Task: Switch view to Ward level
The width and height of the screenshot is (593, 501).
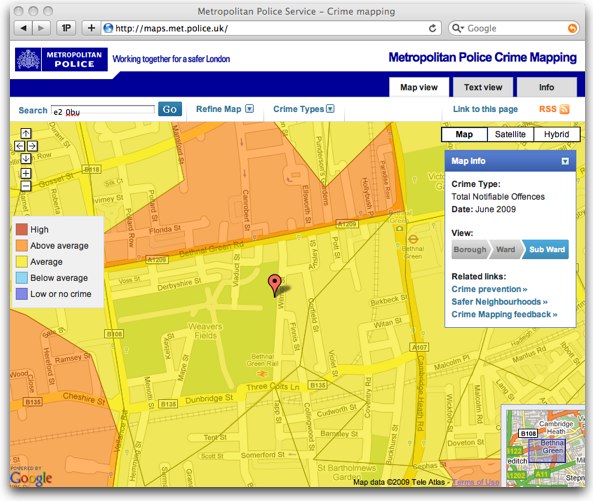Action: point(506,250)
